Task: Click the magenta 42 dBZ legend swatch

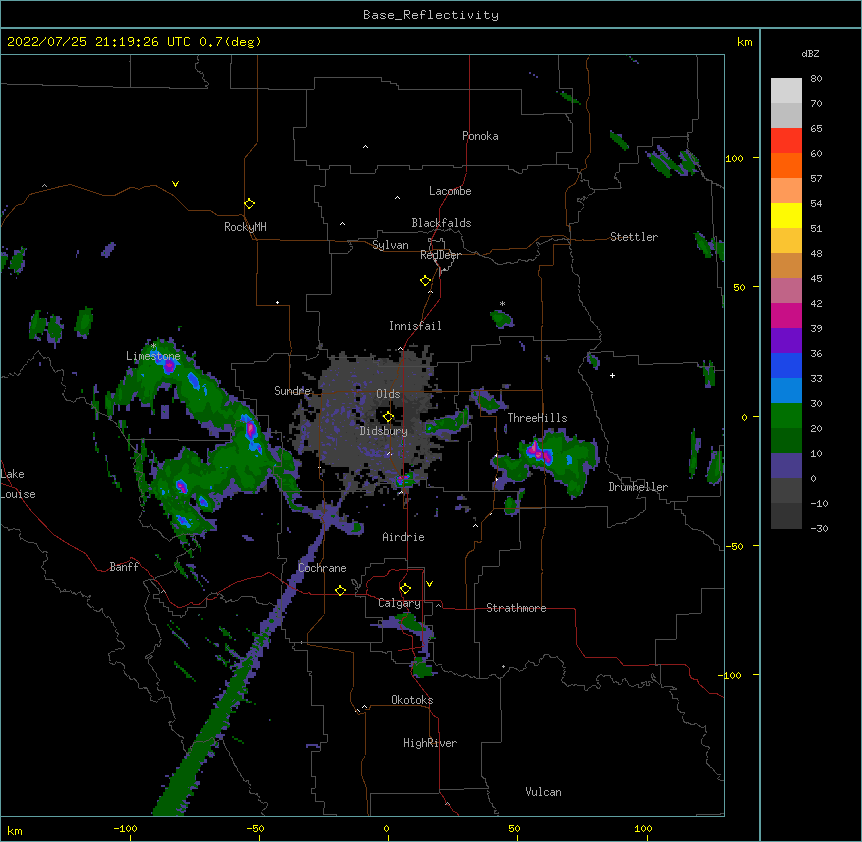Action: (786, 315)
